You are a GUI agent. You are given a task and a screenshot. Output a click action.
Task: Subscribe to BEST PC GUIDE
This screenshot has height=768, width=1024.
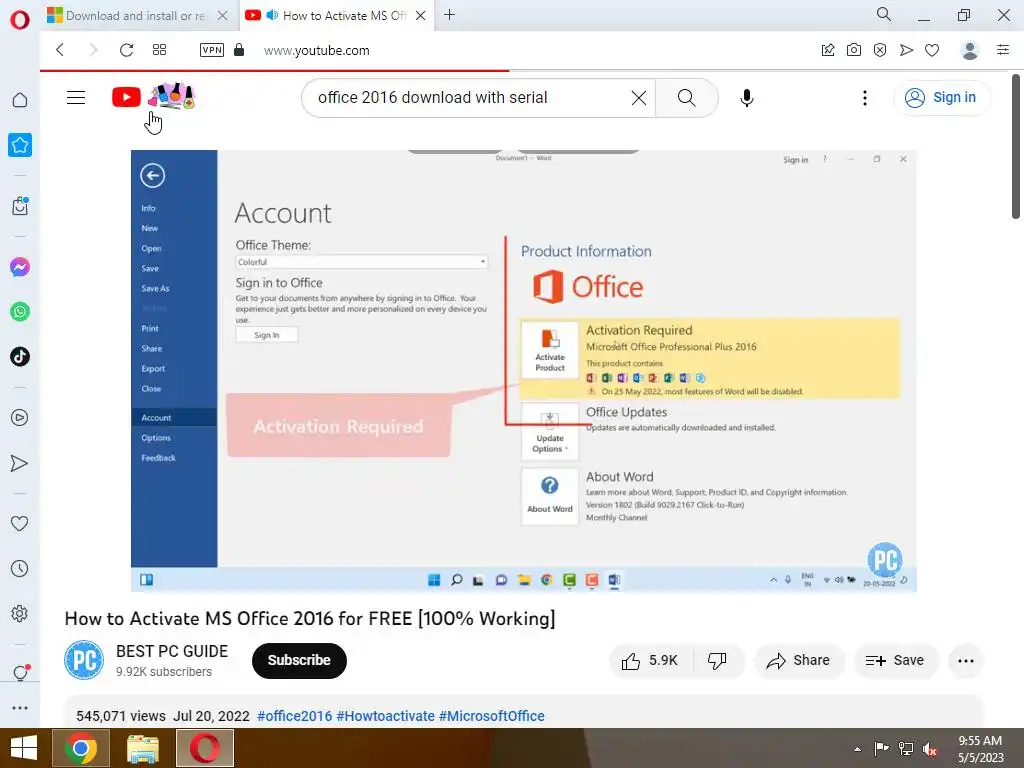coord(299,660)
